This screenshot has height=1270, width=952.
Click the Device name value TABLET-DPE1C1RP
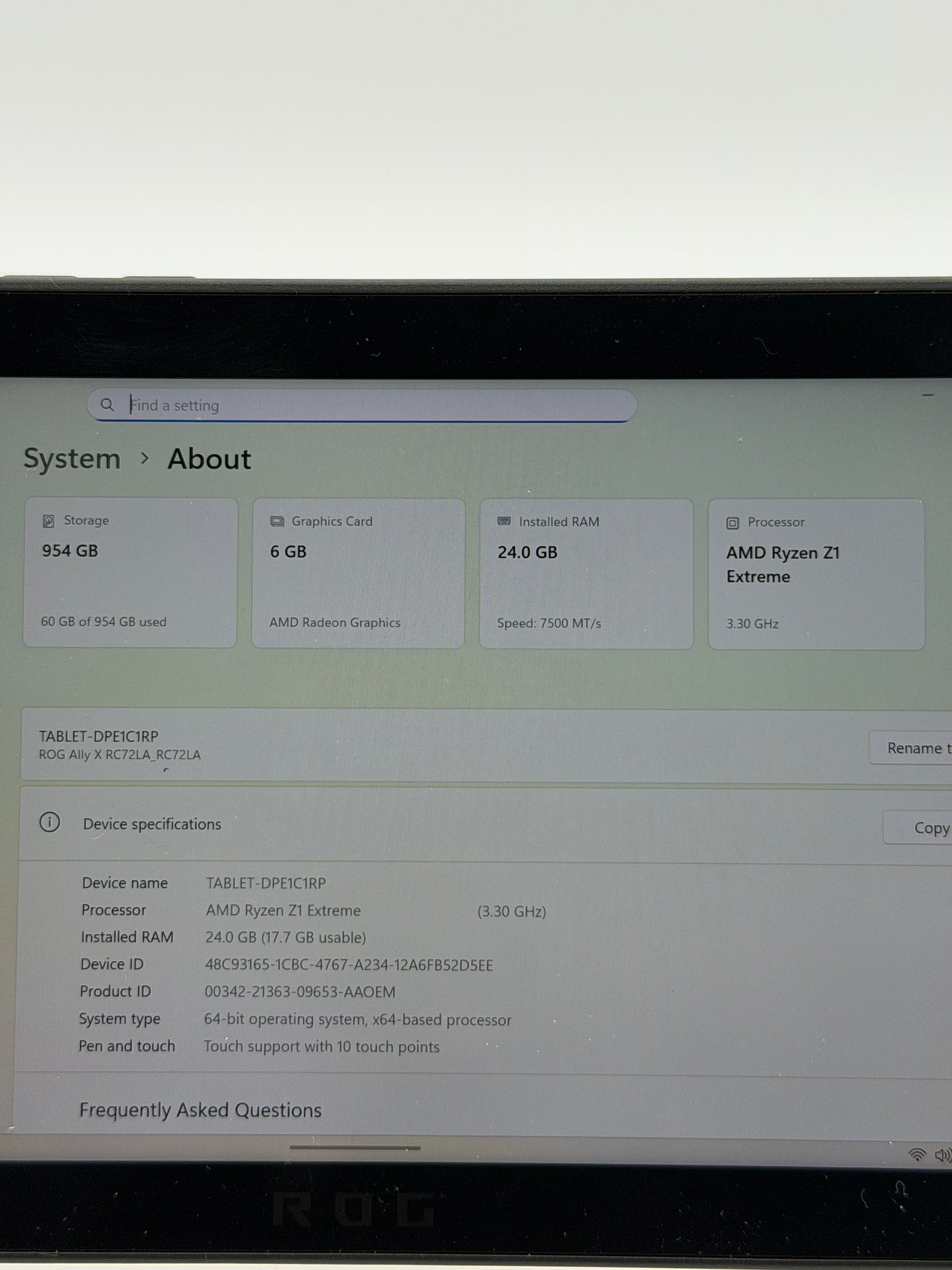pyautogui.click(x=266, y=883)
